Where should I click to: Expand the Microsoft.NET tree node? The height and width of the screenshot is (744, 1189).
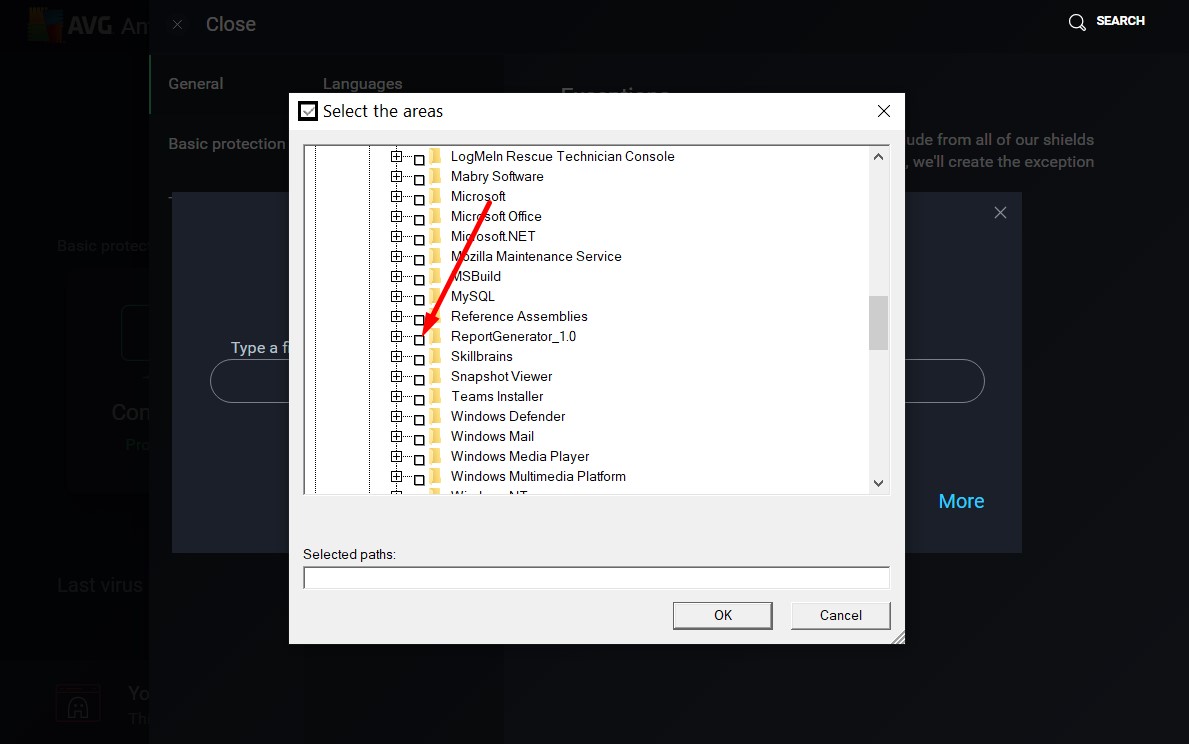pyautogui.click(x=396, y=236)
